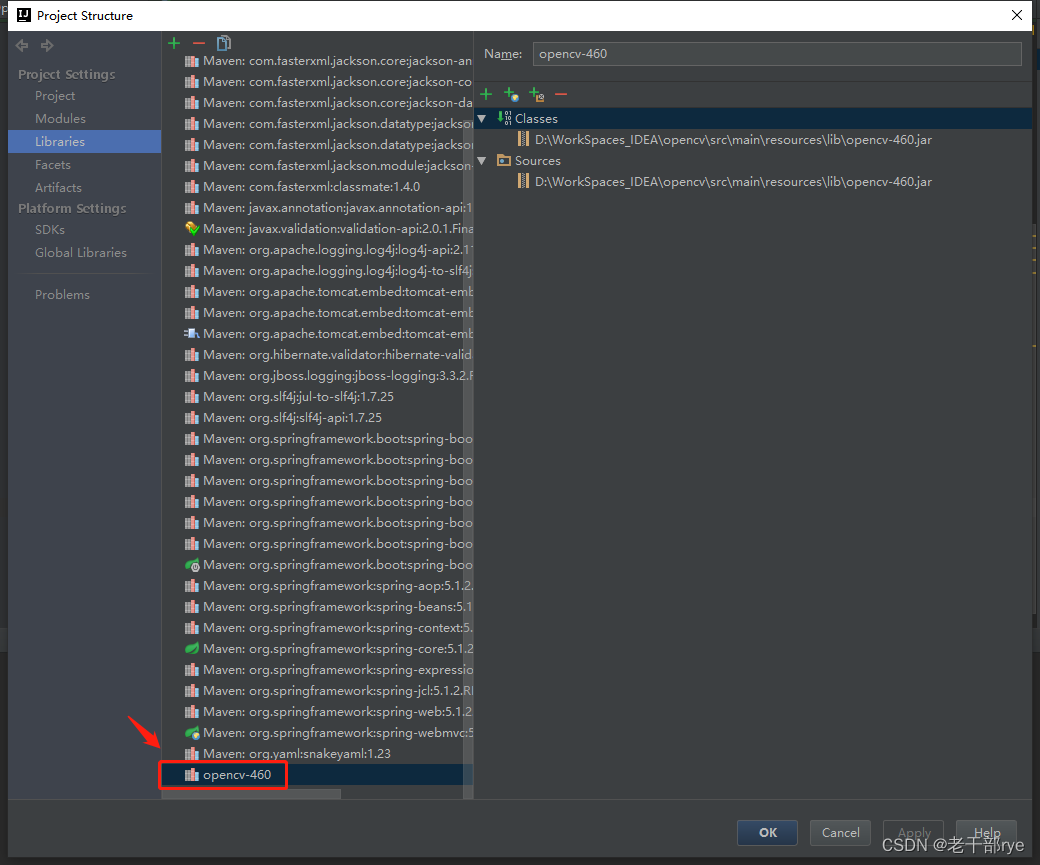Open the Libraries settings page
1040x865 pixels.
click(84, 141)
